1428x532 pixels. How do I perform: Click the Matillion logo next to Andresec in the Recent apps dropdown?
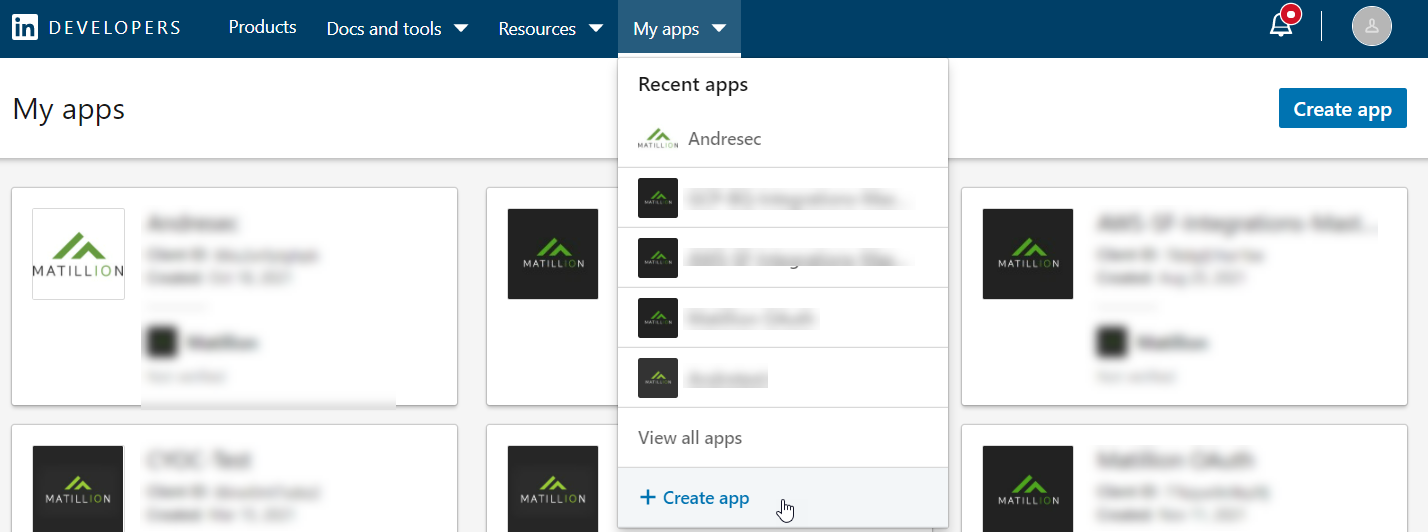pos(658,139)
